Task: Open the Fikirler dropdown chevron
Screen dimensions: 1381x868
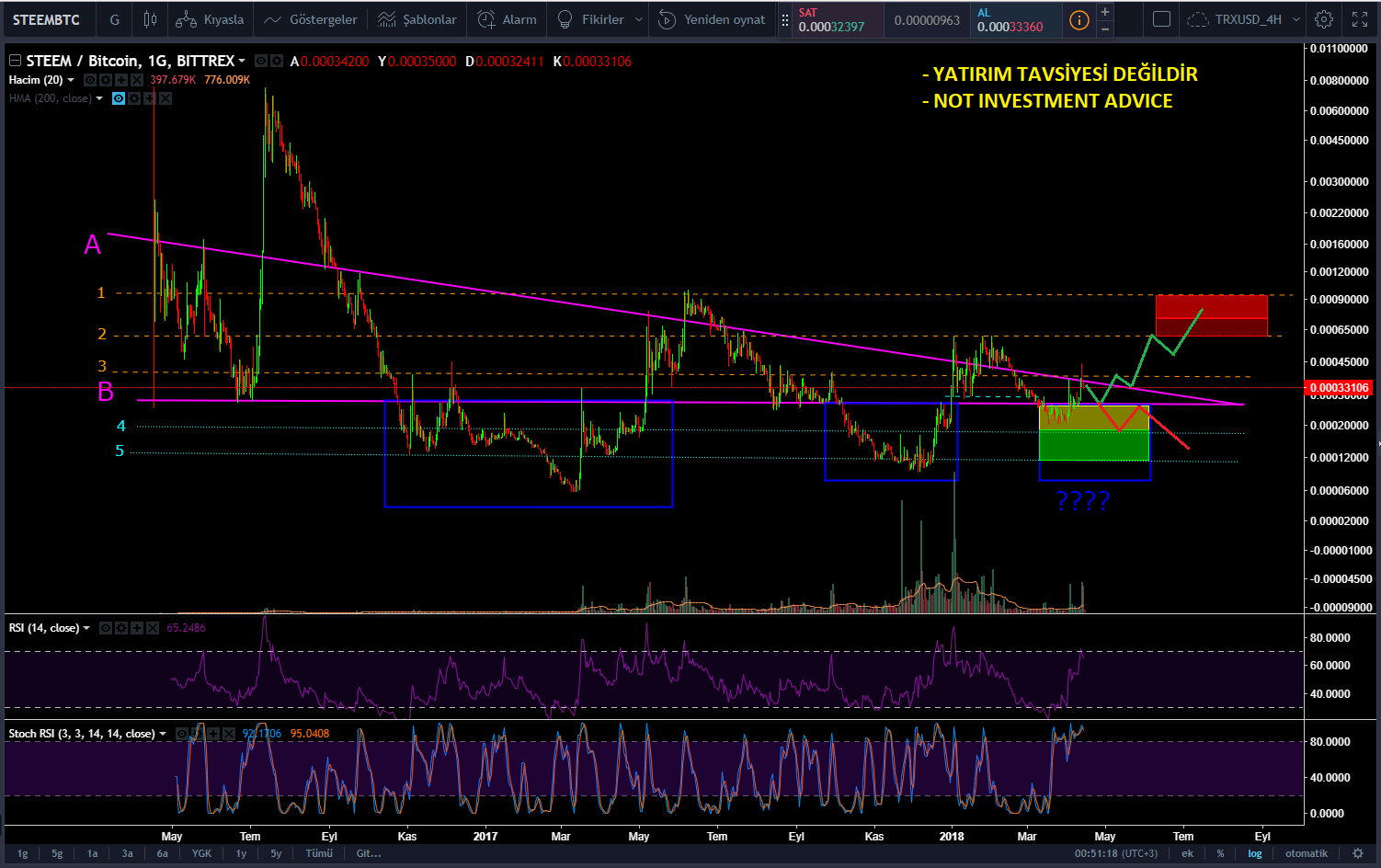Action: 639,19
